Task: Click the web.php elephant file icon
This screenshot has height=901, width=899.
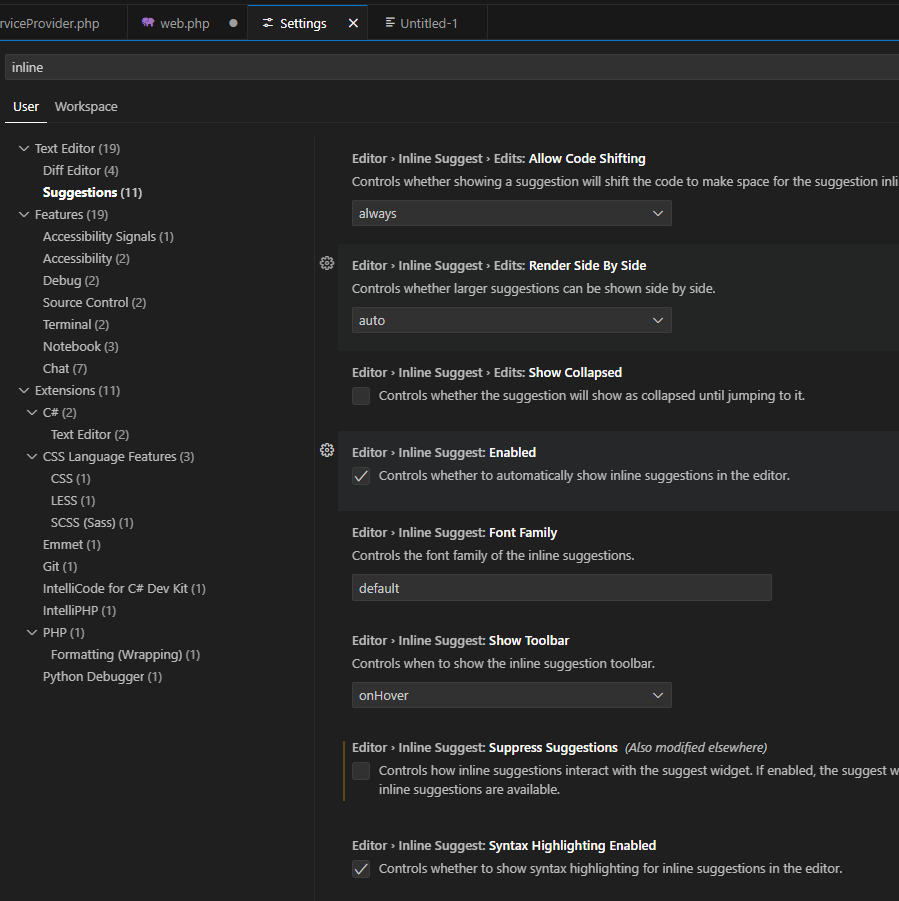Action: (148, 23)
